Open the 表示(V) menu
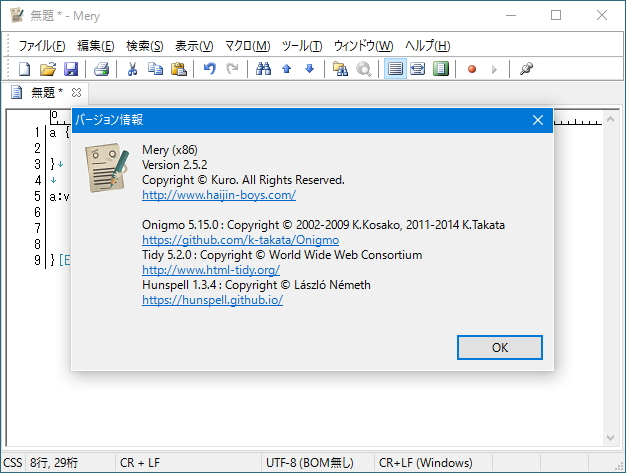 coord(194,46)
